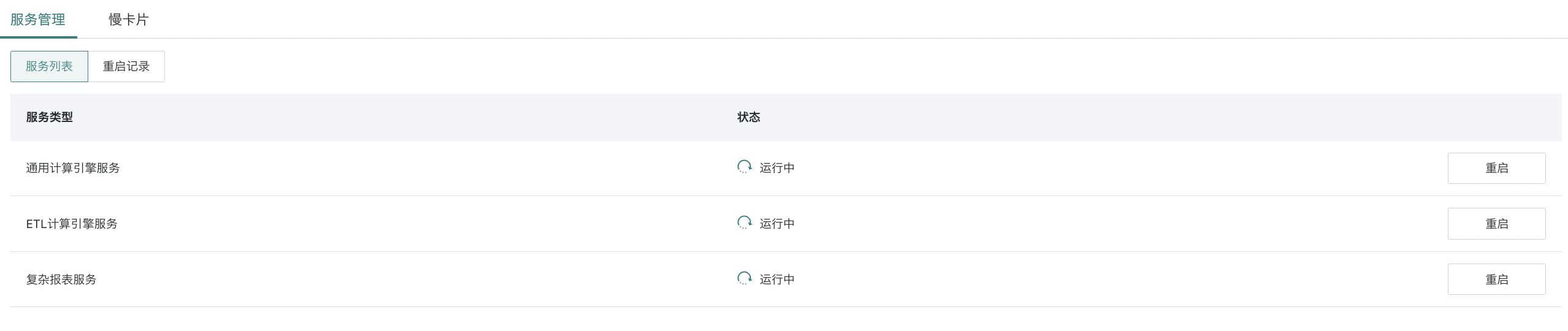Switch to the 服务管理 tab

click(x=38, y=20)
